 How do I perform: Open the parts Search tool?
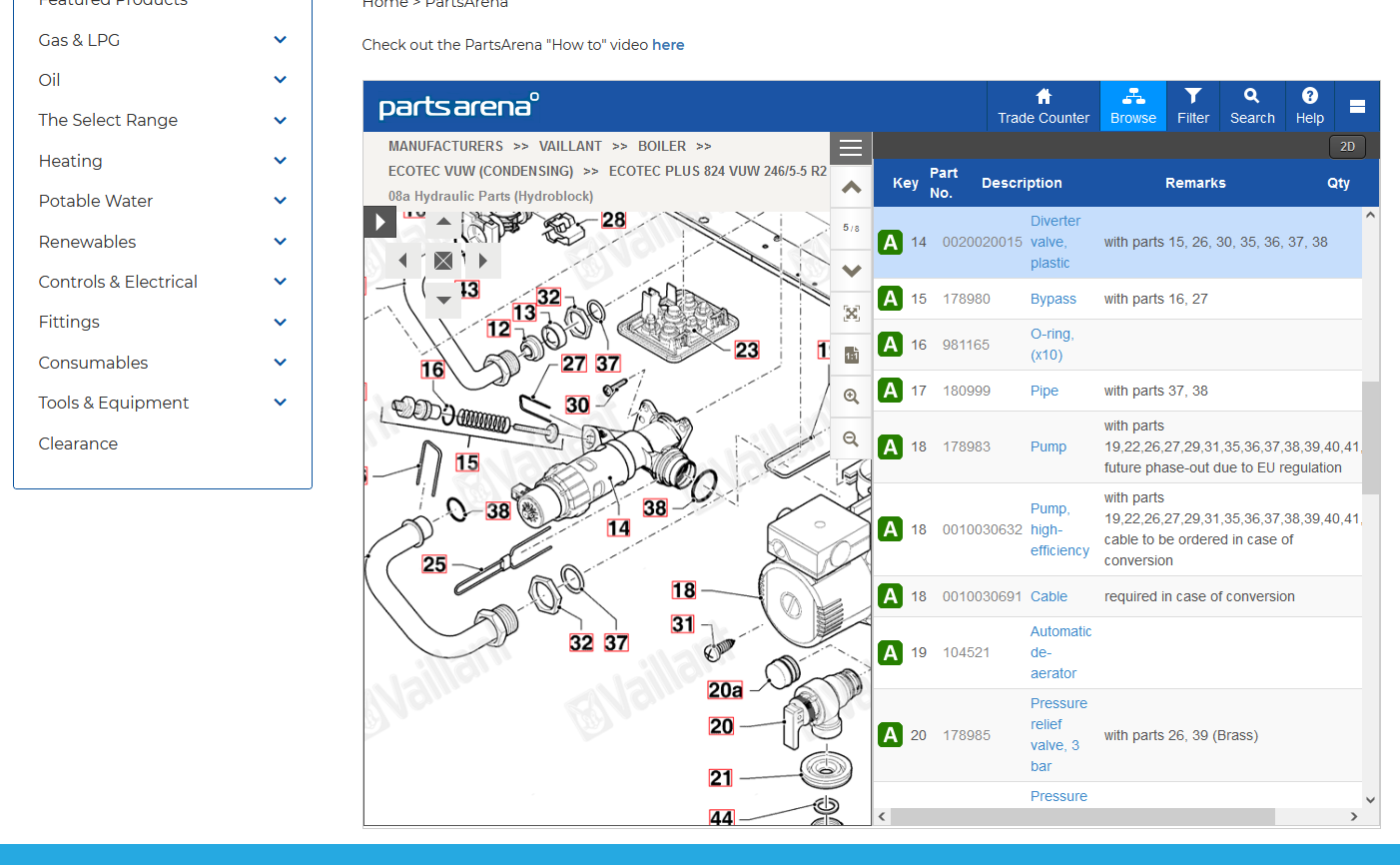pyautogui.click(x=1252, y=106)
